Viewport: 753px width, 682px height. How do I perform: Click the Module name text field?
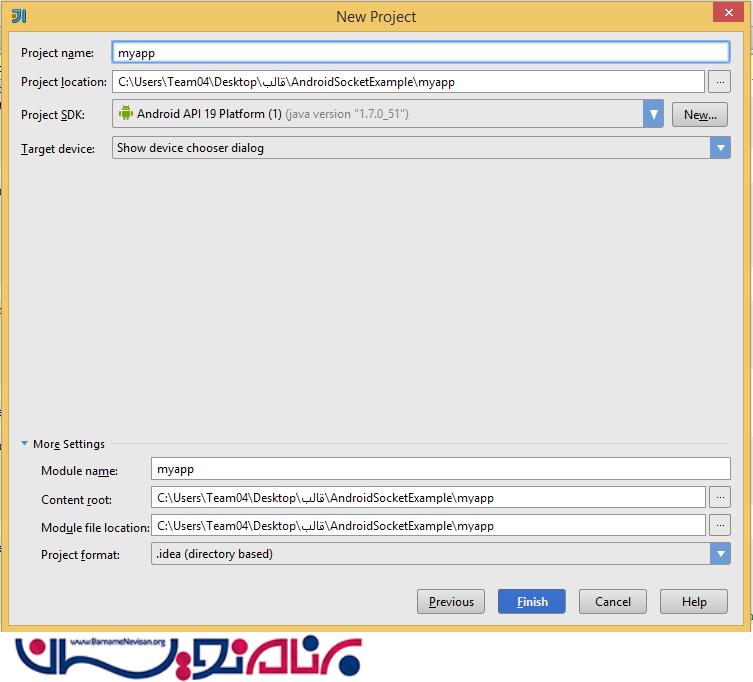(440, 469)
